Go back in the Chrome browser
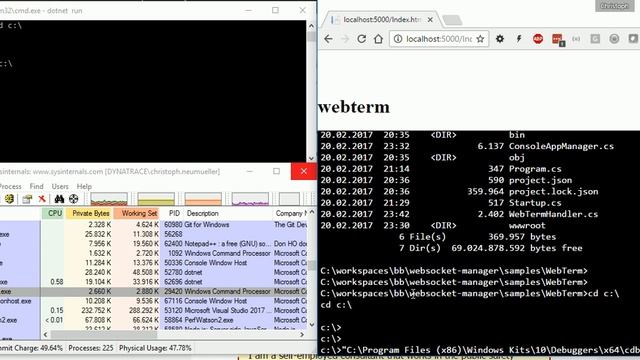This screenshot has height=360, width=640. pos(328,39)
